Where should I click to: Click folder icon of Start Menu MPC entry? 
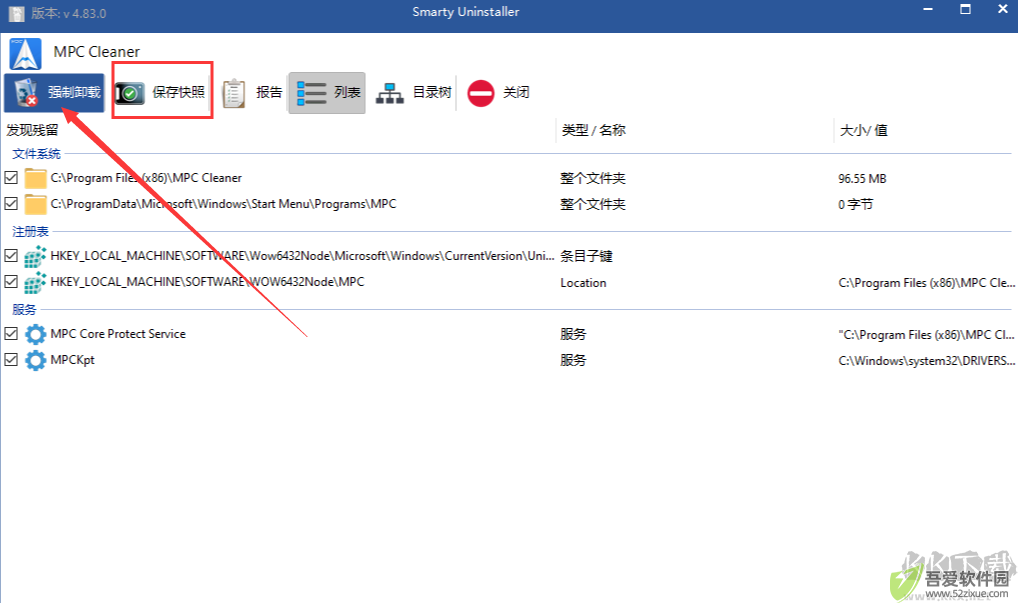pos(35,204)
